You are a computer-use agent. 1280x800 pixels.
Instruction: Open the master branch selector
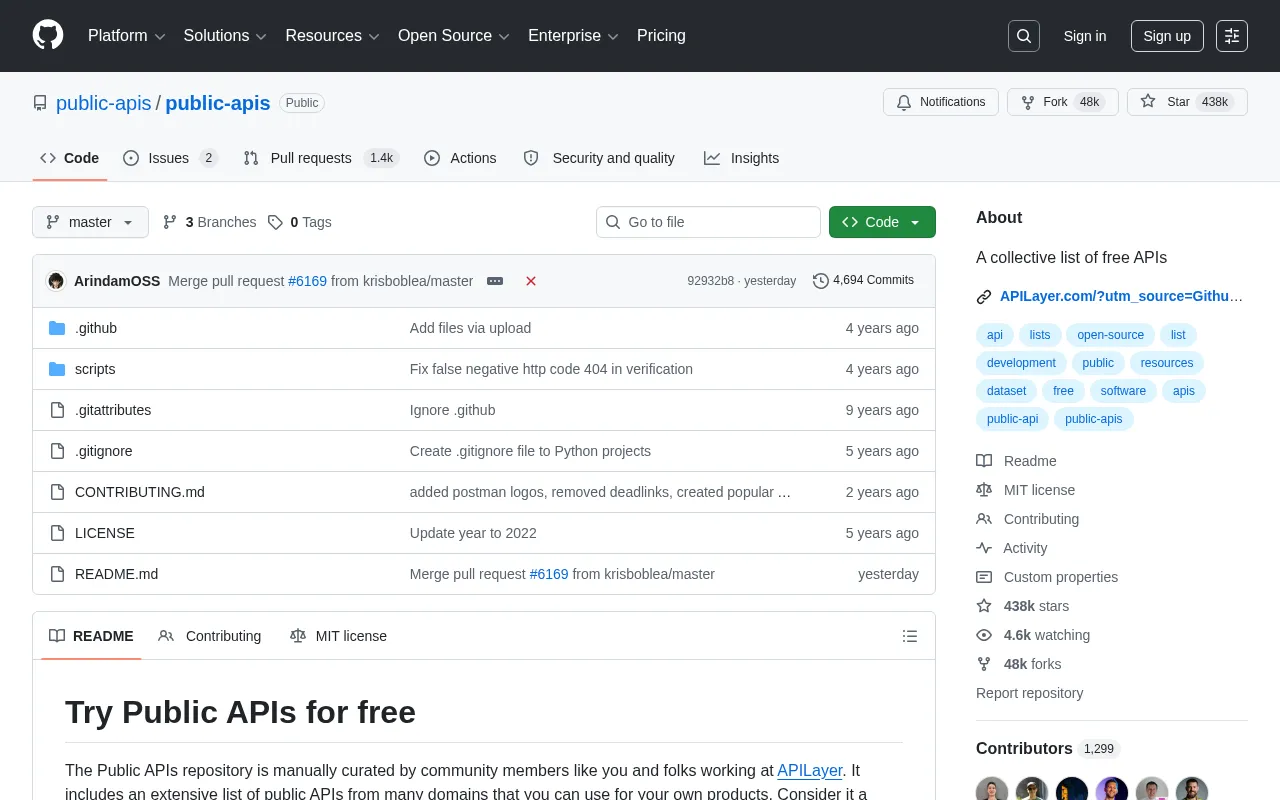pos(90,222)
